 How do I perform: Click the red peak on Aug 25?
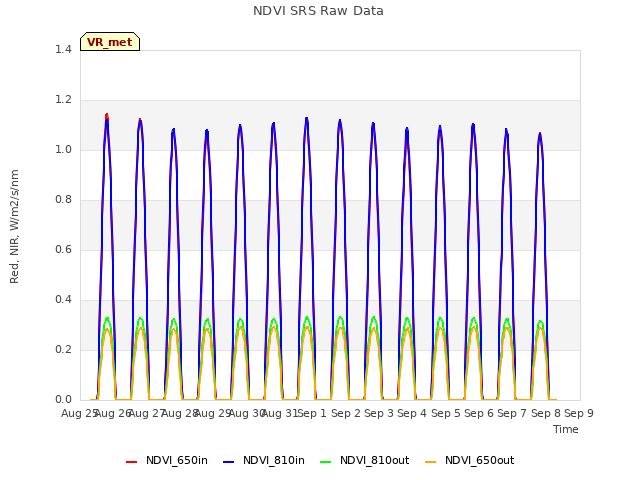coord(107,115)
